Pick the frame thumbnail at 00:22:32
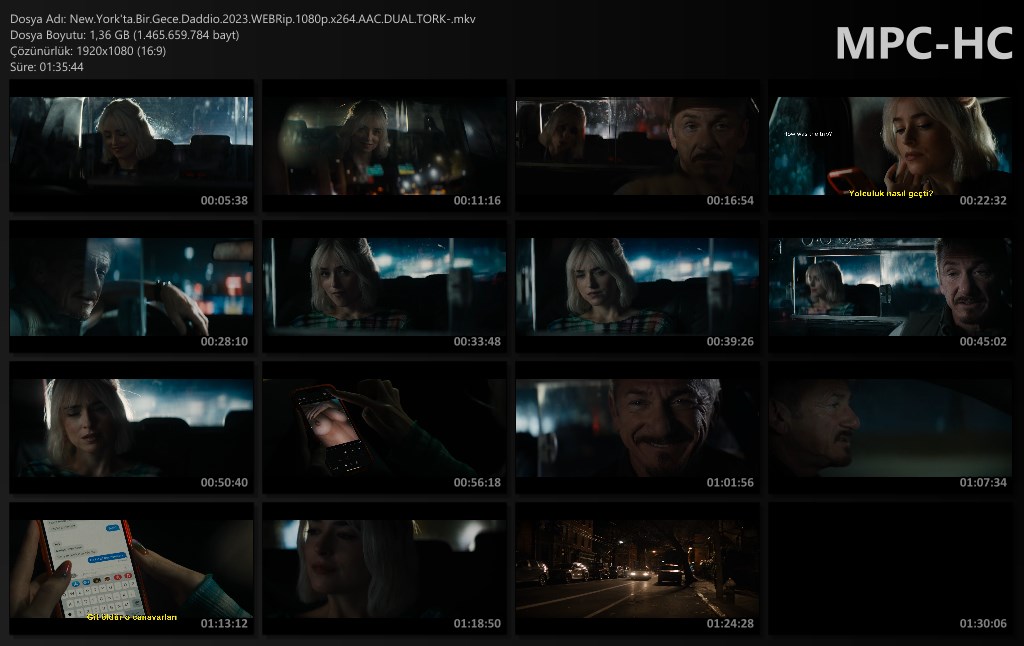Viewport: 1024px width, 646px height. pos(890,146)
